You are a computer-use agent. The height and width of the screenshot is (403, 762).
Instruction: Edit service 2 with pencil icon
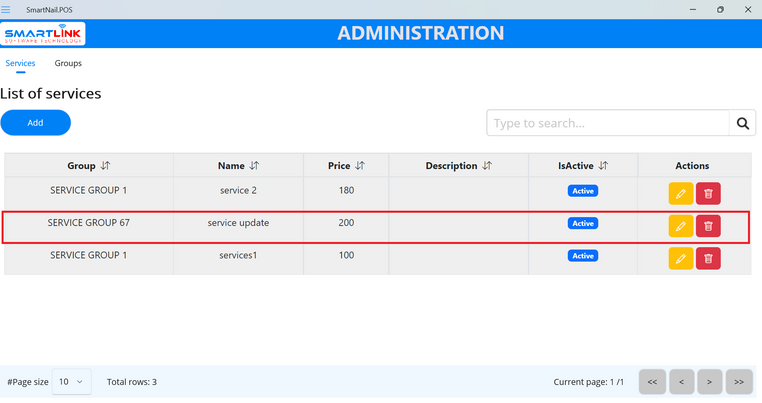(680, 193)
